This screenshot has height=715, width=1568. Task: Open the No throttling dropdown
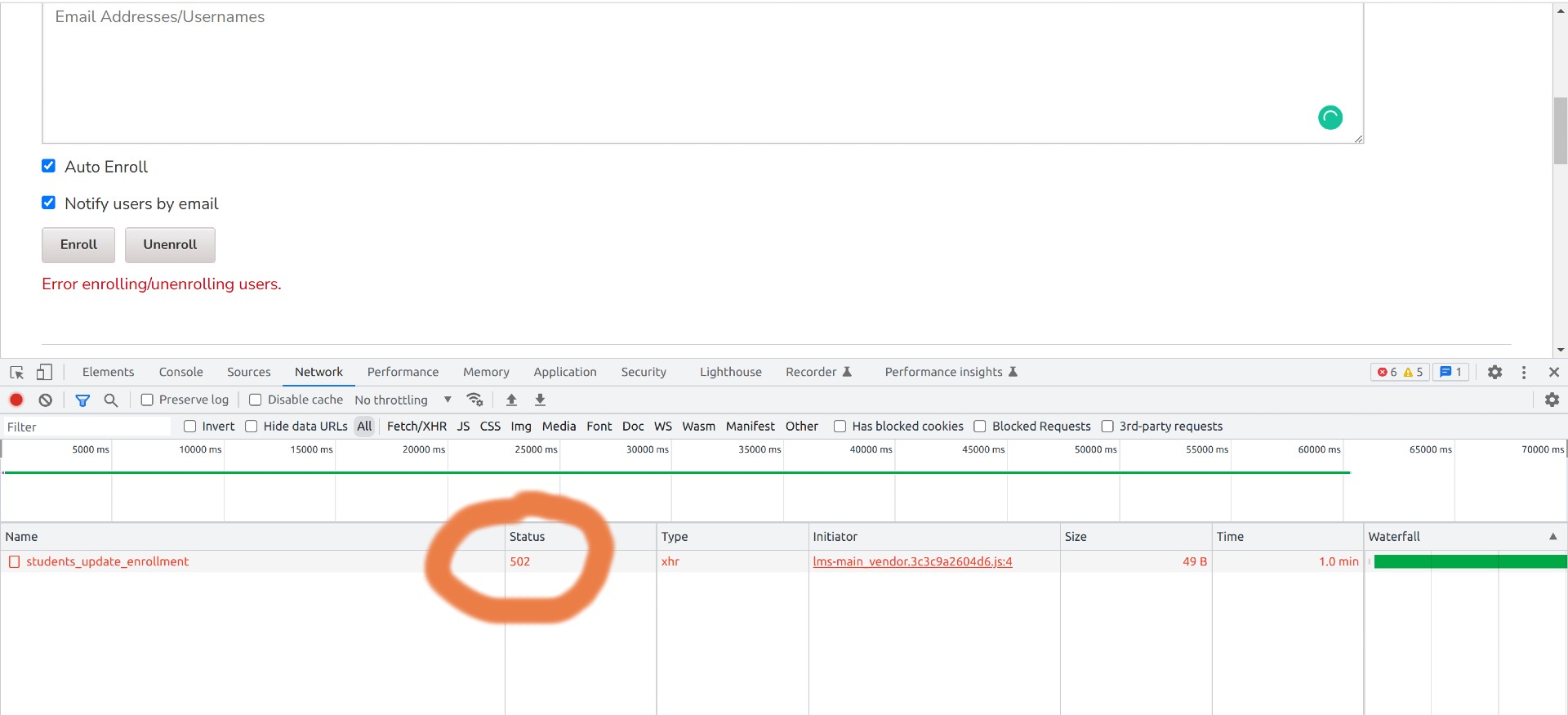pyautogui.click(x=403, y=400)
